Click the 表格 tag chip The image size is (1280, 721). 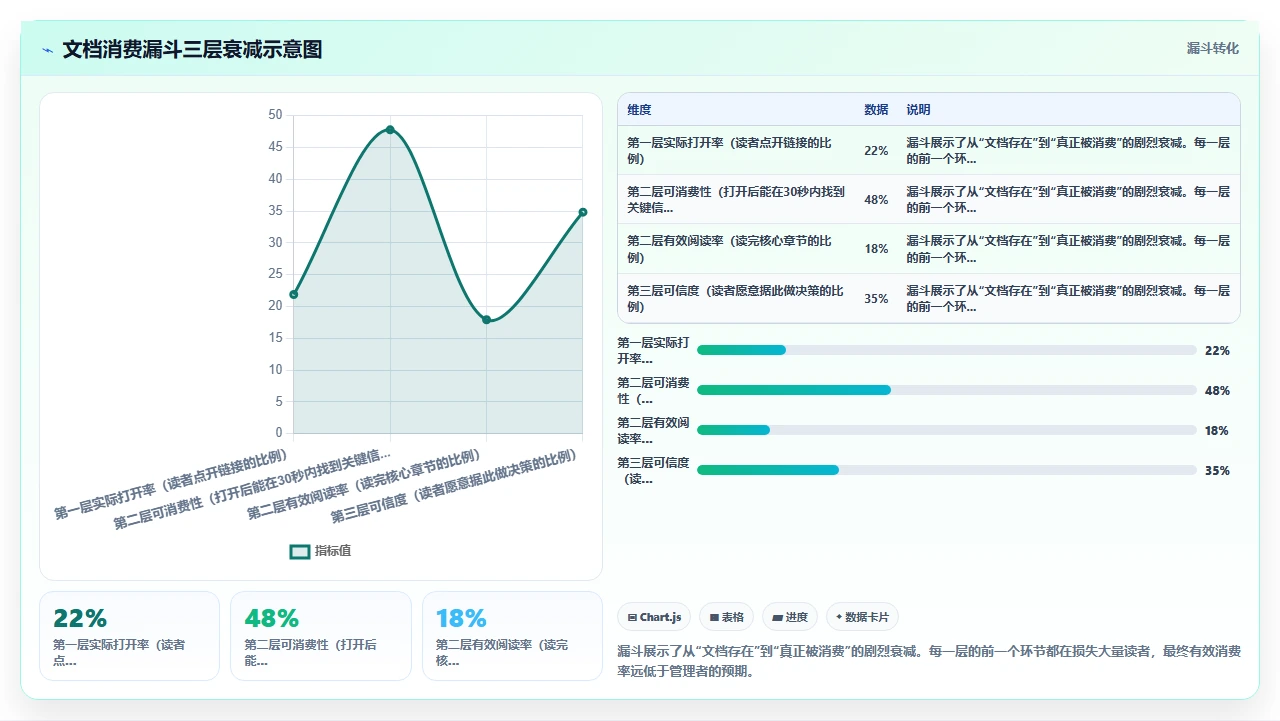coord(727,617)
